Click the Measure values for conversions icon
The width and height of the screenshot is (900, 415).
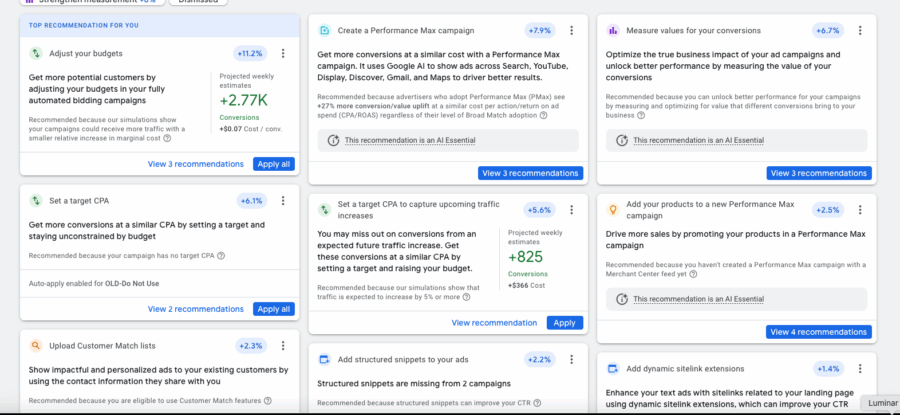(x=613, y=31)
